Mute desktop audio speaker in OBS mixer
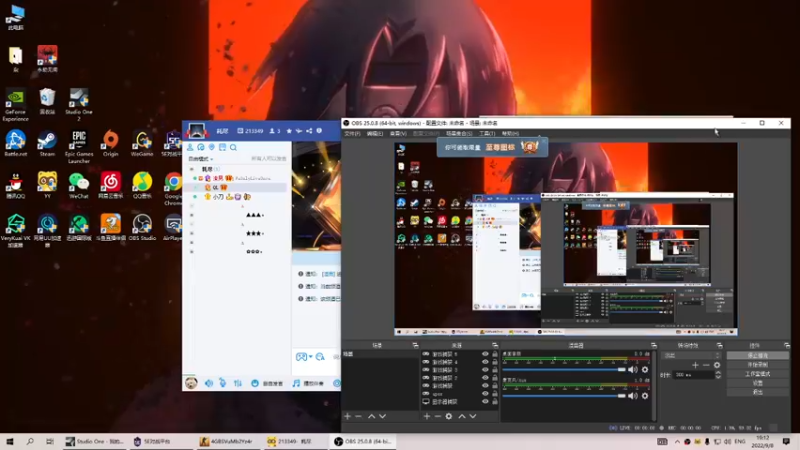Image resolution: width=800 pixels, height=450 pixels. point(633,369)
